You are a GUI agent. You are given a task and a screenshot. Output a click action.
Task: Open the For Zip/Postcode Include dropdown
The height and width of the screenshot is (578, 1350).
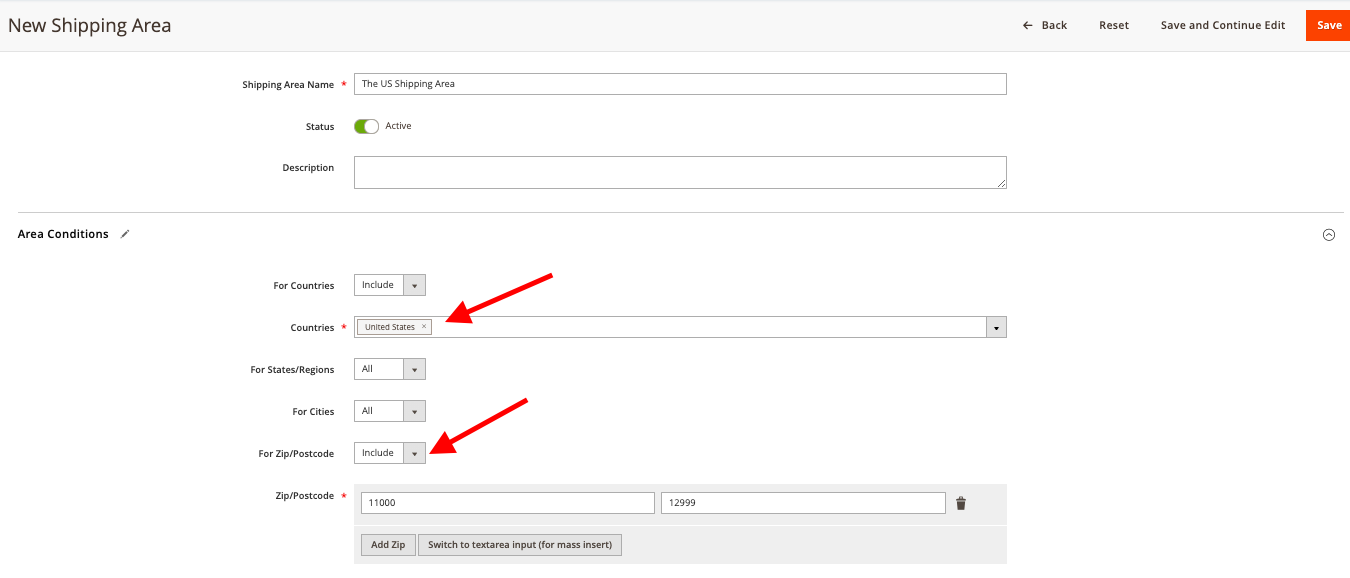coord(415,452)
